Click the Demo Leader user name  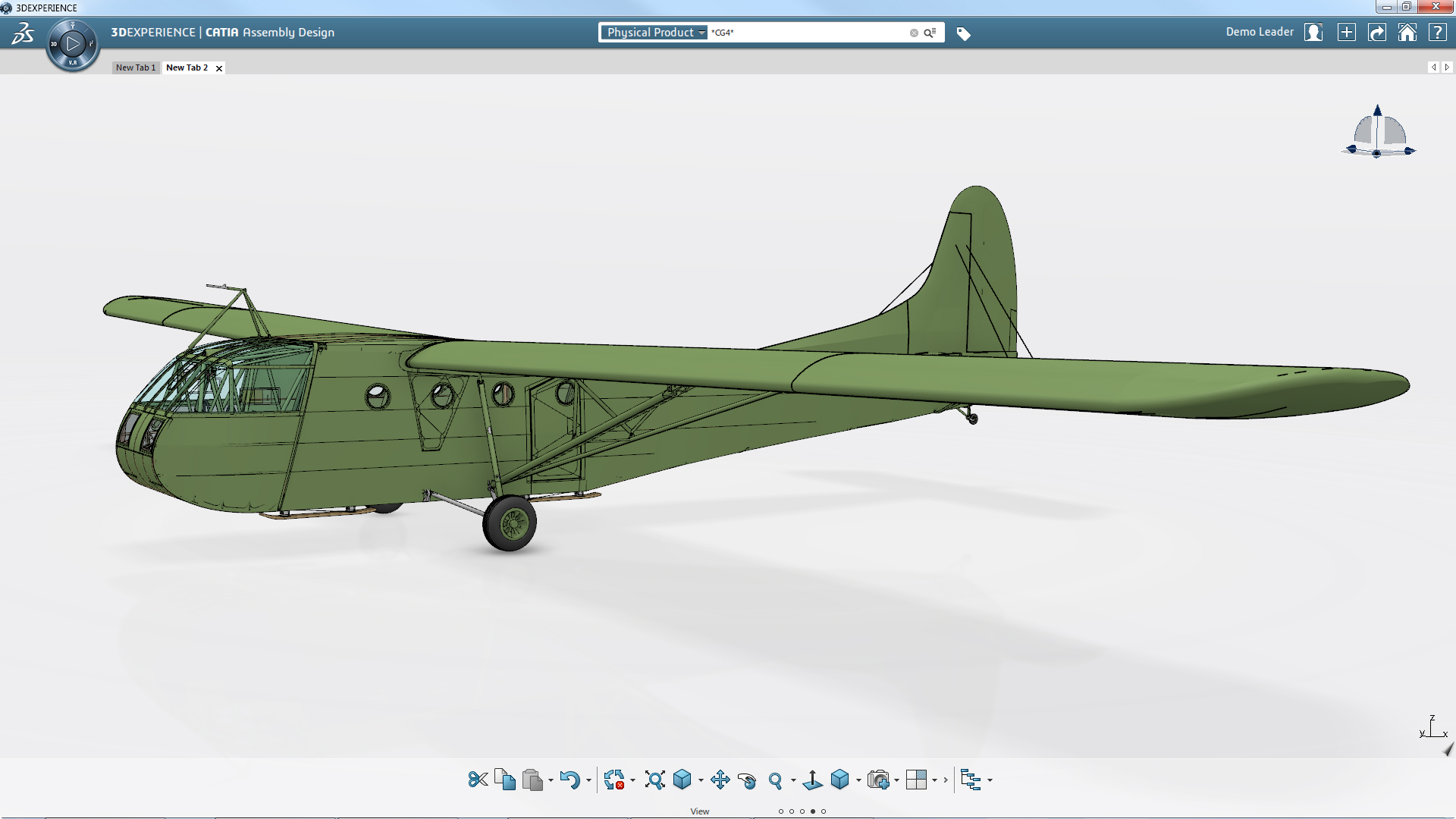click(1259, 32)
